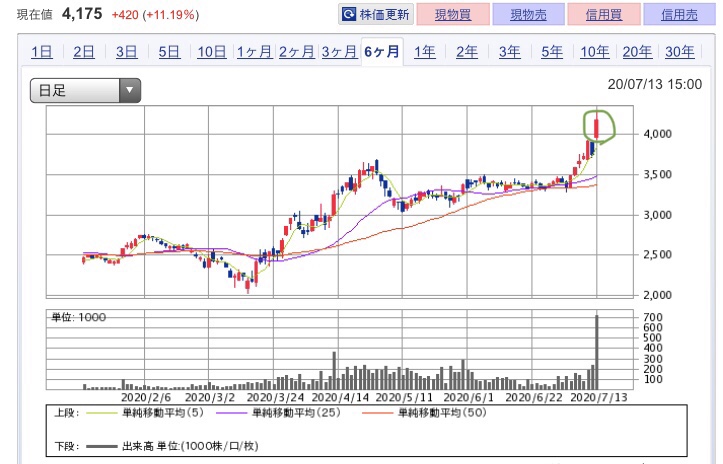The width and height of the screenshot is (723, 464).
Task: Select the 3ヶ月 period tab
Action: 339,52
